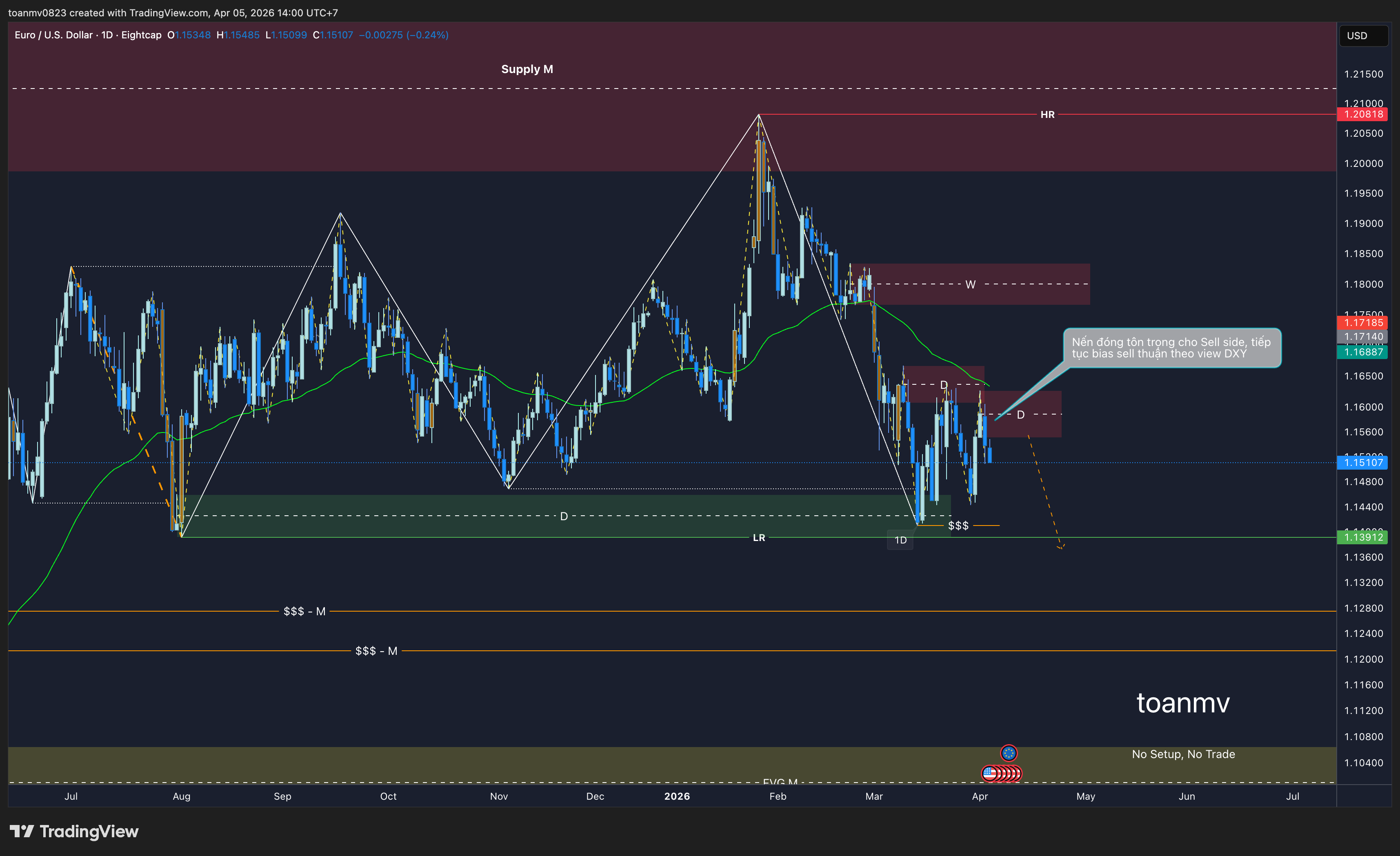Click the change value −0.00275 (−0.24%)
This screenshot has width=1400, height=856.
(404, 35)
